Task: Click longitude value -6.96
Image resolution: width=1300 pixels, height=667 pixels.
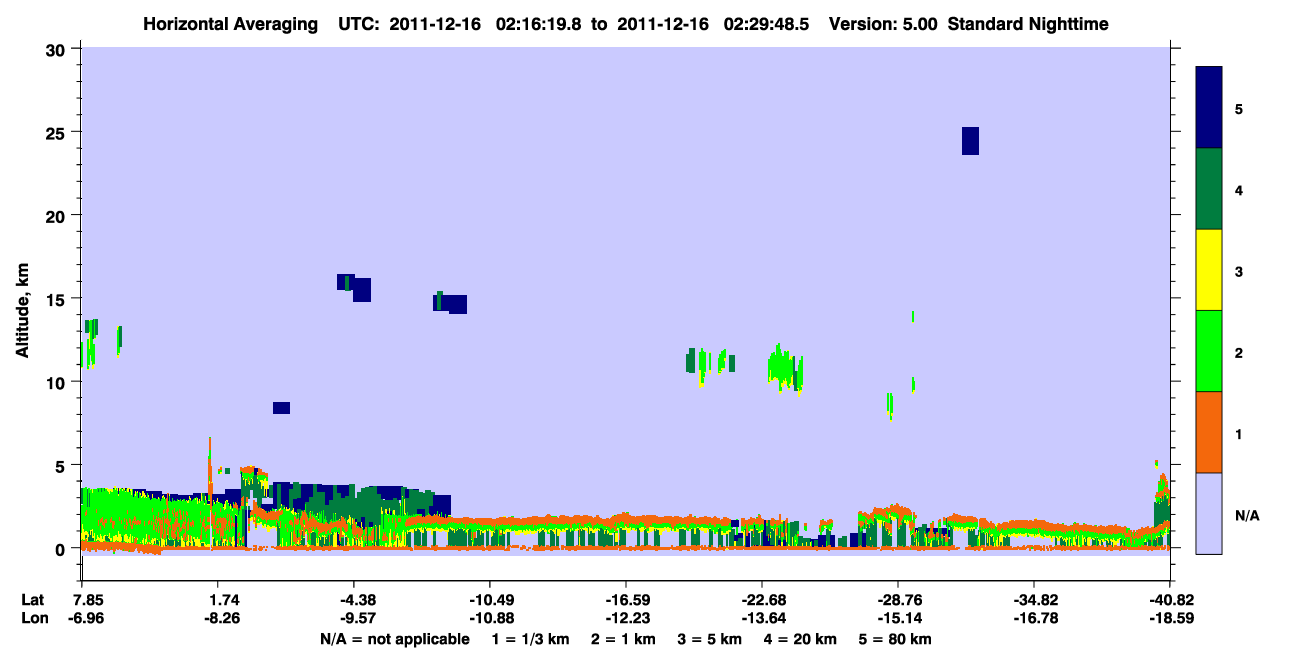Action: pyautogui.click(x=81, y=618)
